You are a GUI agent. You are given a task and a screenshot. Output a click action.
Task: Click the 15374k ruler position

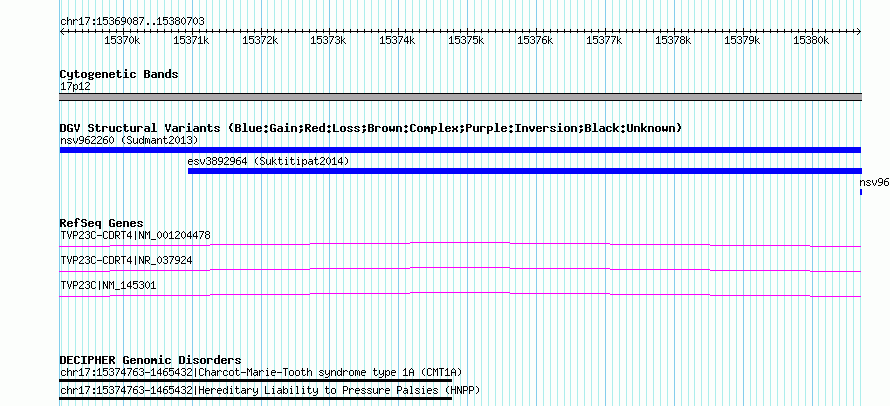click(x=397, y=40)
